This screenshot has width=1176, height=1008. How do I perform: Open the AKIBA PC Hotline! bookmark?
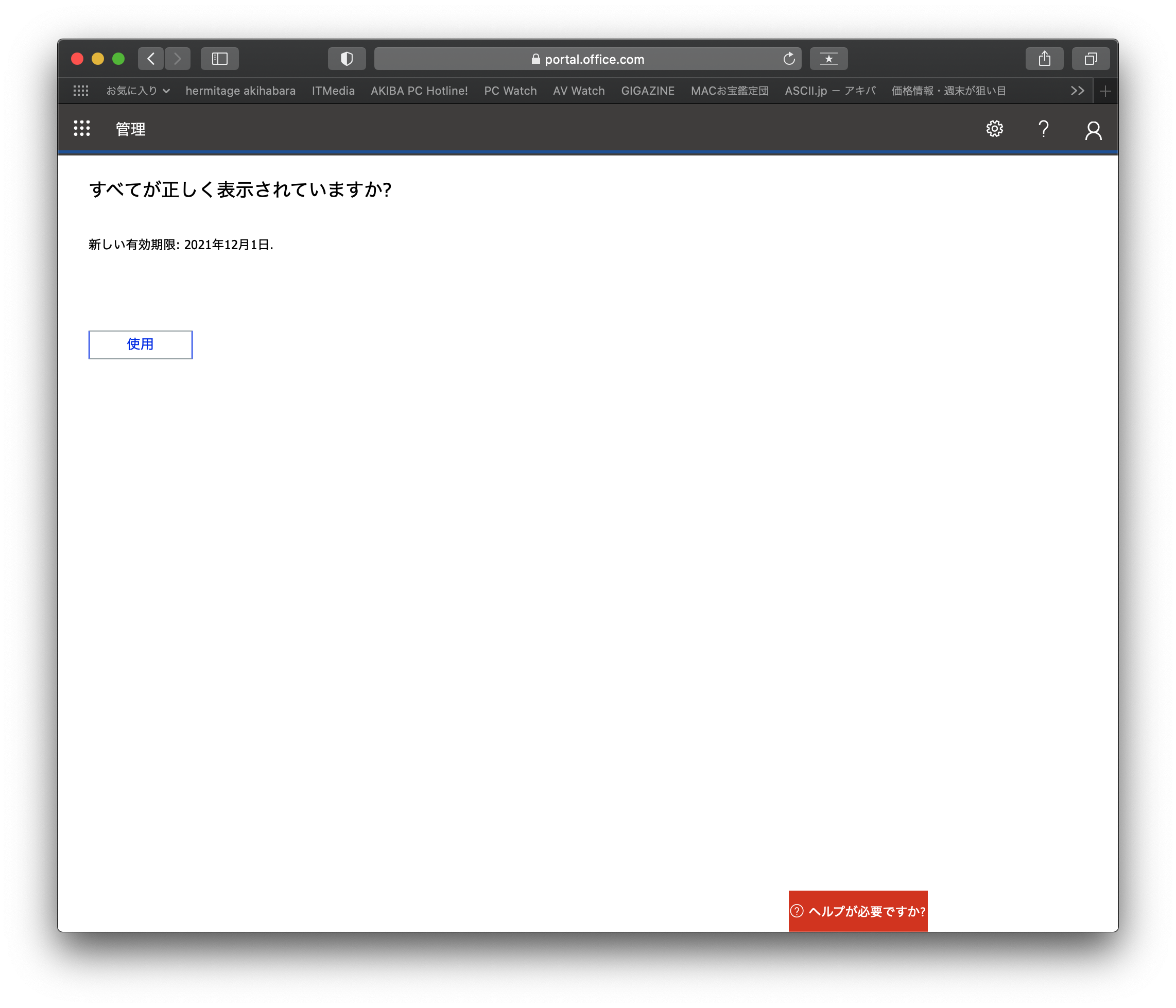(x=420, y=91)
